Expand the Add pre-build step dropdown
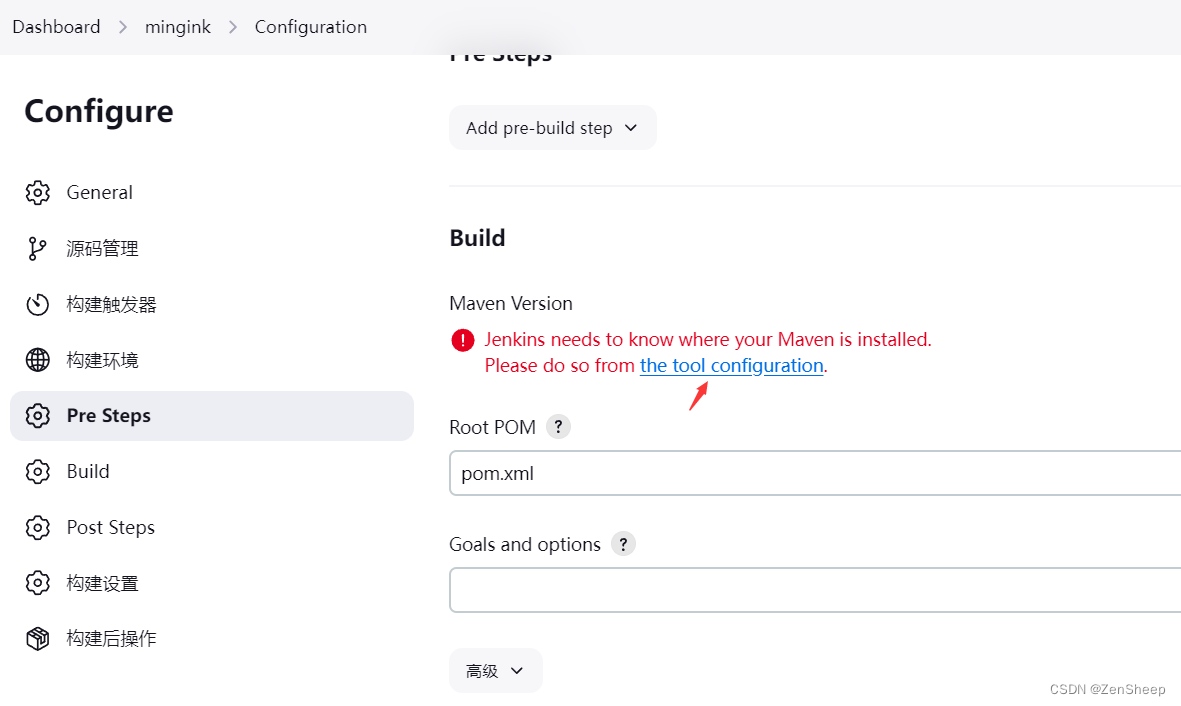Image resolution: width=1181 pixels, height=706 pixels. coord(552,128)
